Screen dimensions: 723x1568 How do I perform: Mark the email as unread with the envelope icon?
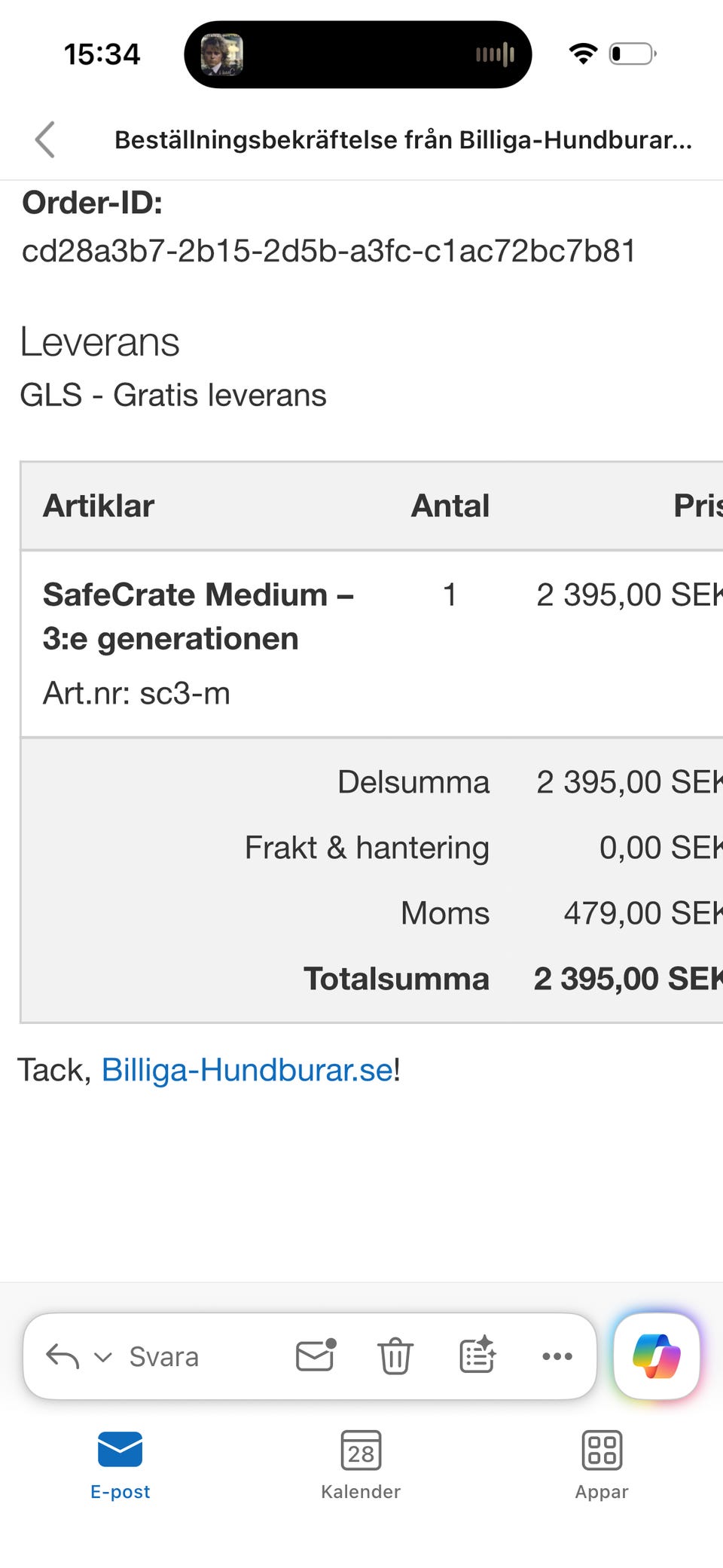point(315,1356)
